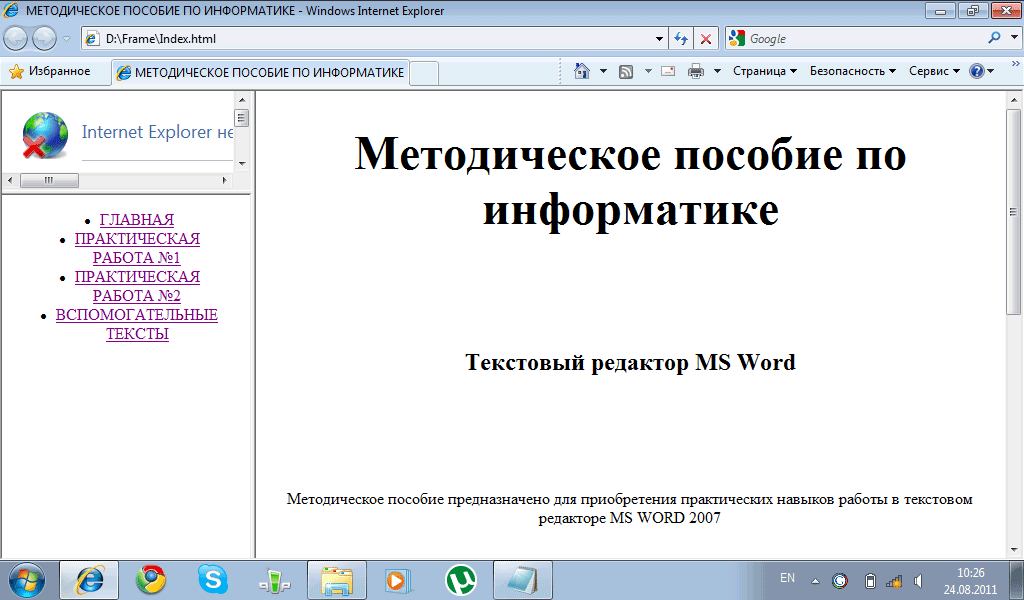1024x600 pixels.
Task: Open the Сервис dropdown menu
Action: (x=931, y=71)
